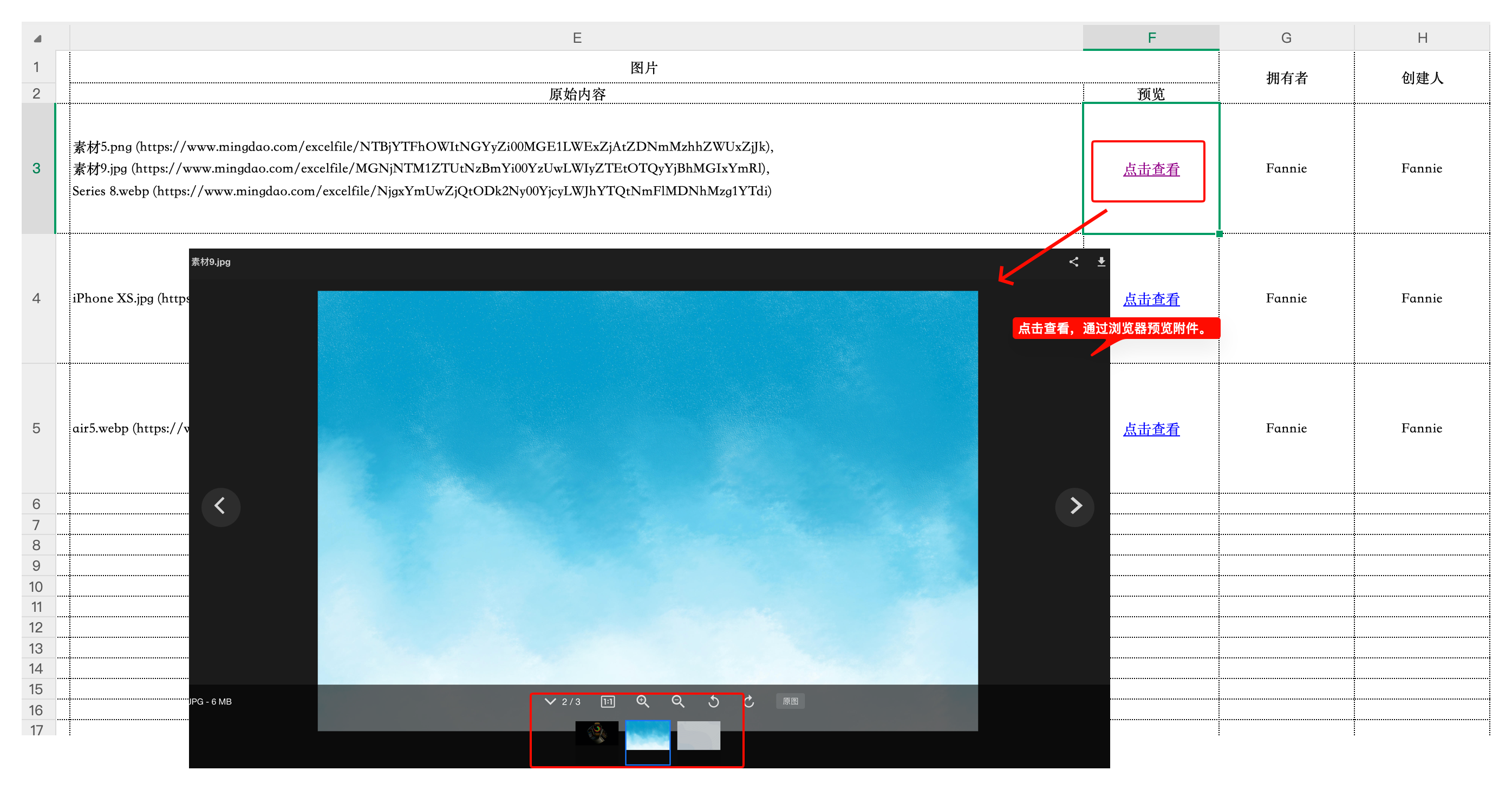Screen dimensions: 1512x790
Task: Click the share icon in image viewer
Action: (1073, 262)
